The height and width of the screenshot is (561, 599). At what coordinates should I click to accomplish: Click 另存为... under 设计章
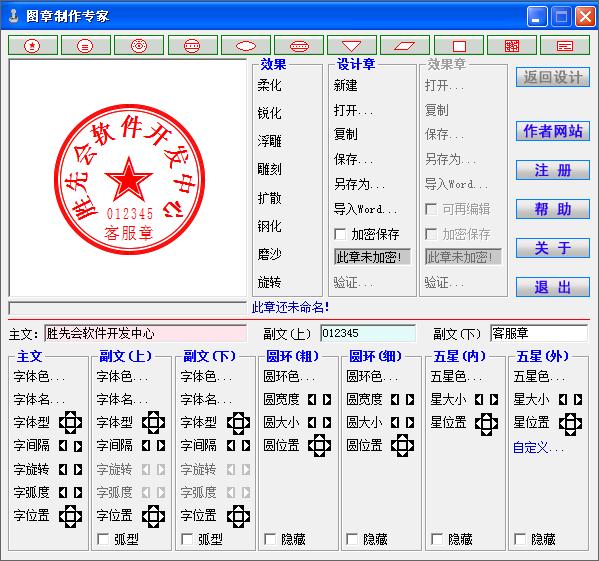click(359, 184)
